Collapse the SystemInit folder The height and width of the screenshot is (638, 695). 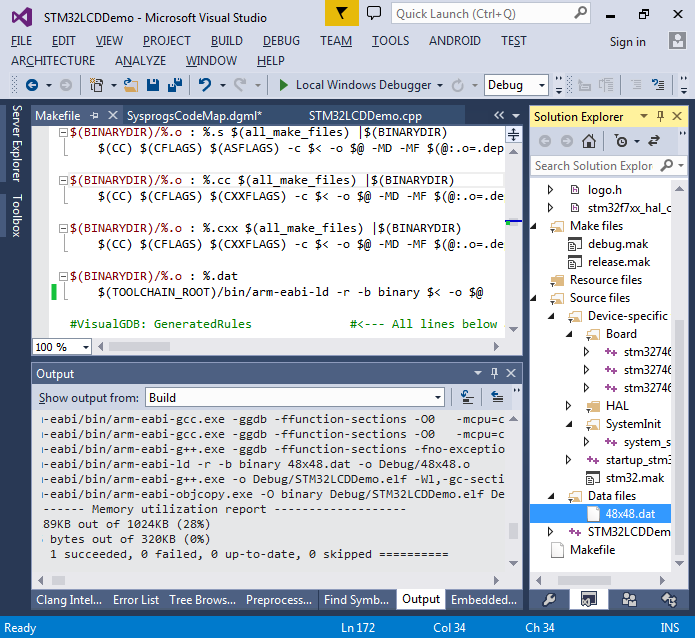570,424
